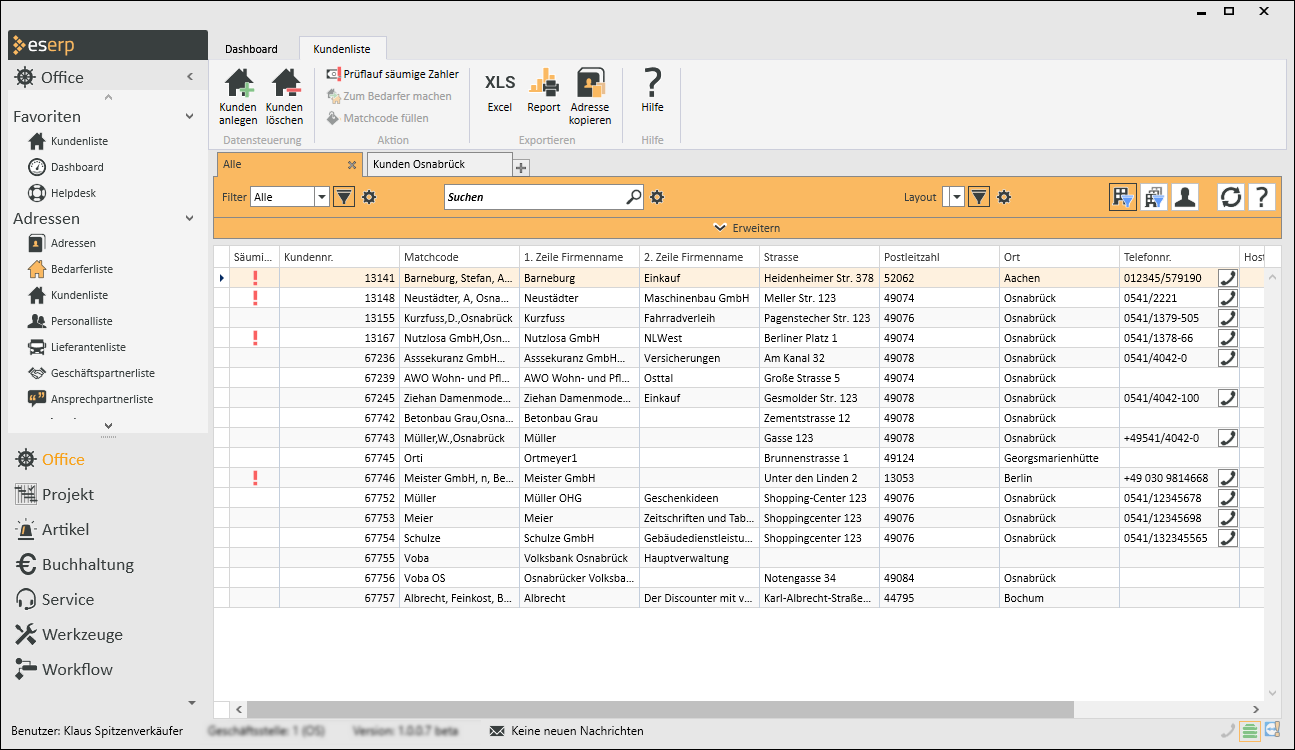Open the Report export icon

544,84
